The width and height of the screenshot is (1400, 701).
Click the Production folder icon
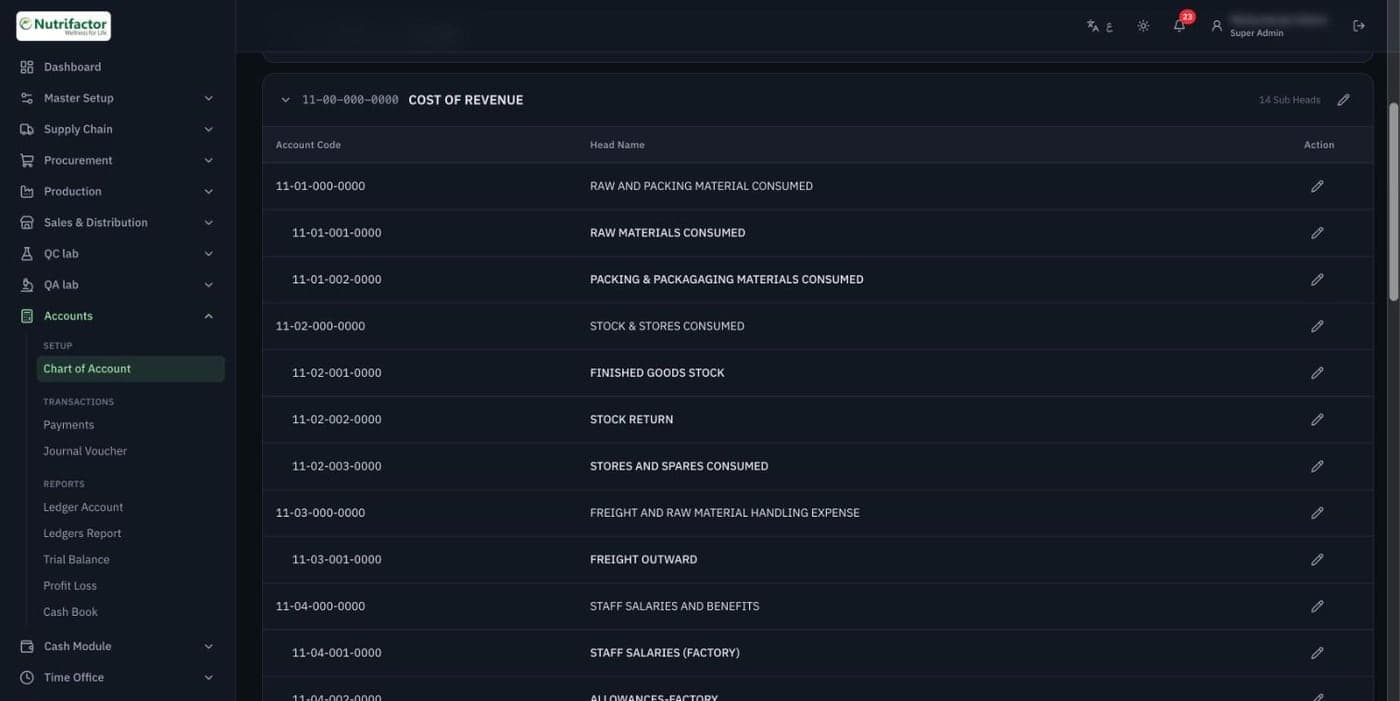[x=27, y=191]
